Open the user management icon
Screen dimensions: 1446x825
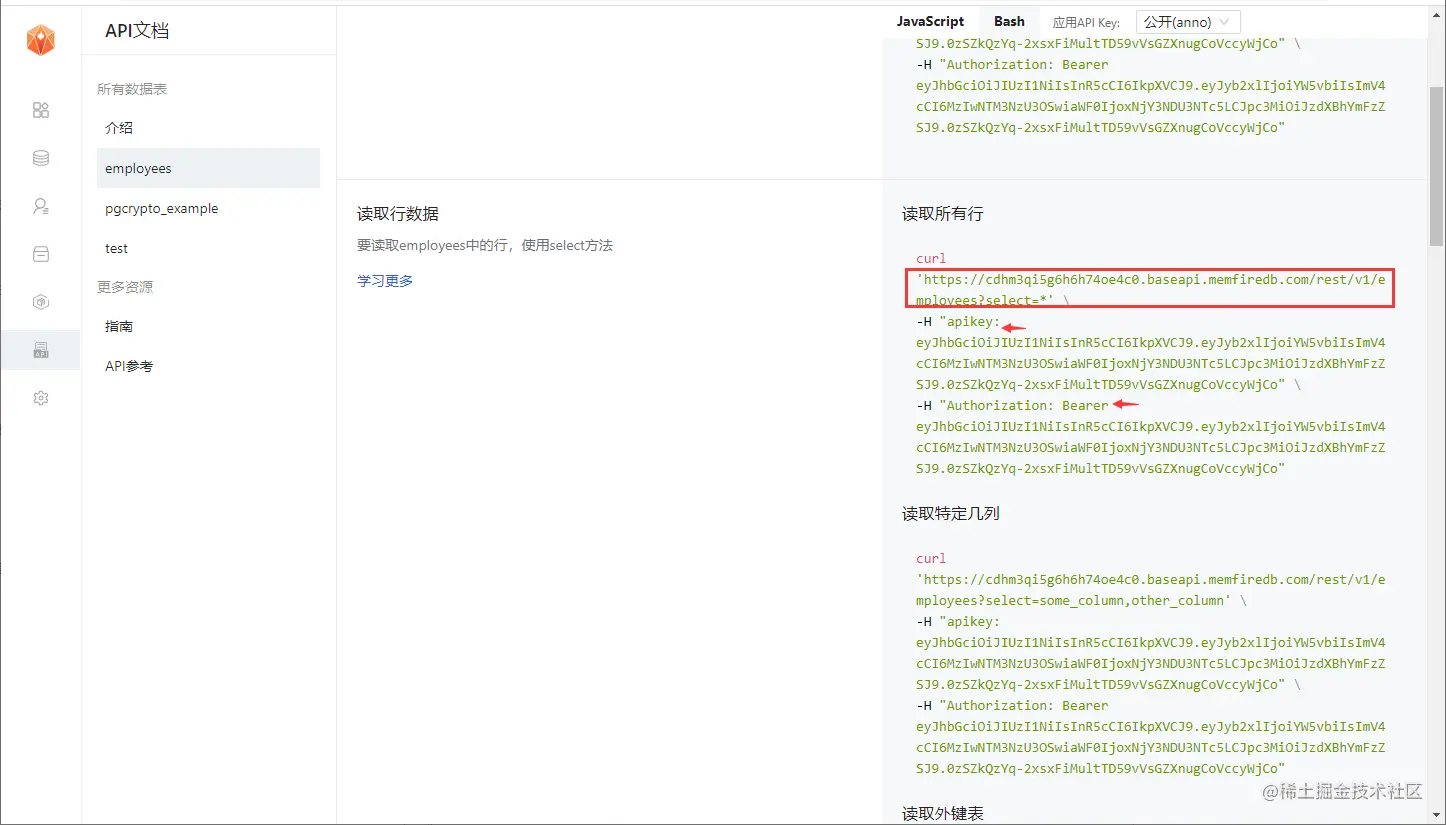coord(41,206)
